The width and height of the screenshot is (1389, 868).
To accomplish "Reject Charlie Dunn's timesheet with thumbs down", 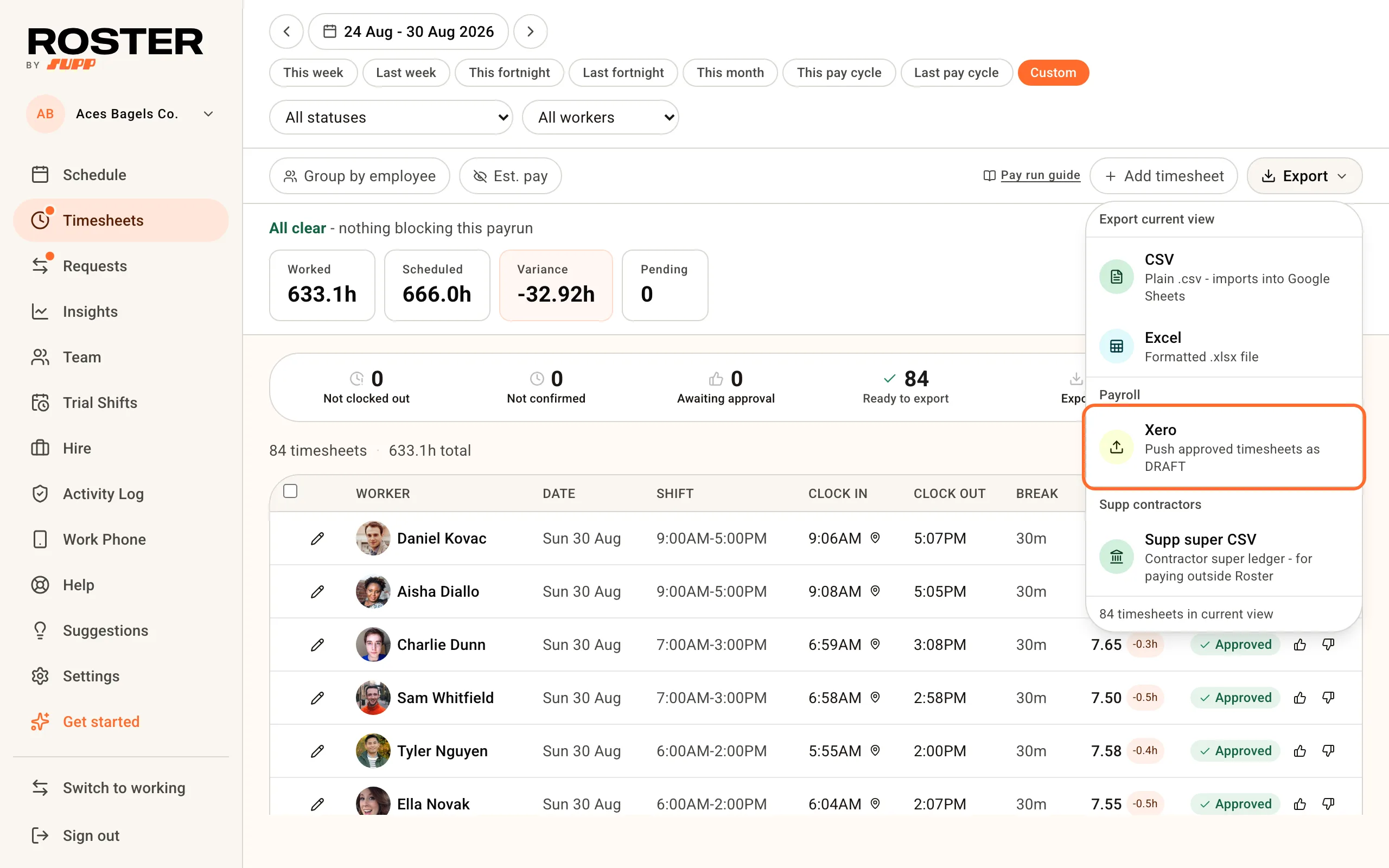I will [1328, 644].
